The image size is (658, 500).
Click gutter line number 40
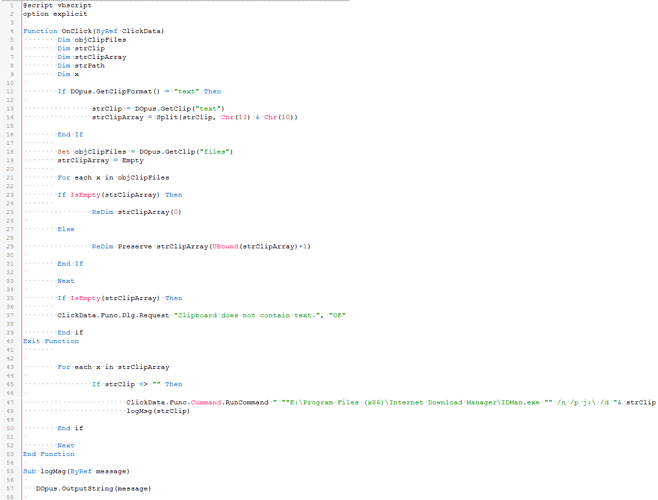[x=10, y=341]
